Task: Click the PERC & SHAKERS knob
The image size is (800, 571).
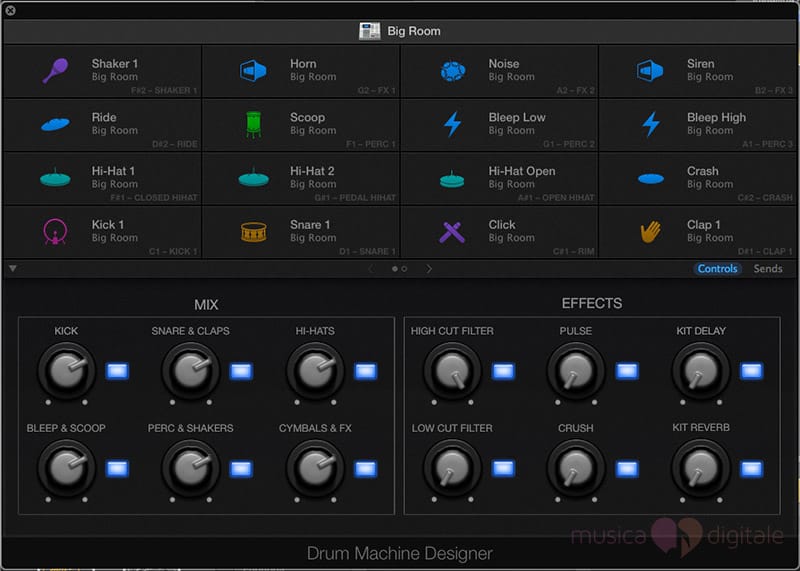Action: click(190, 468)
